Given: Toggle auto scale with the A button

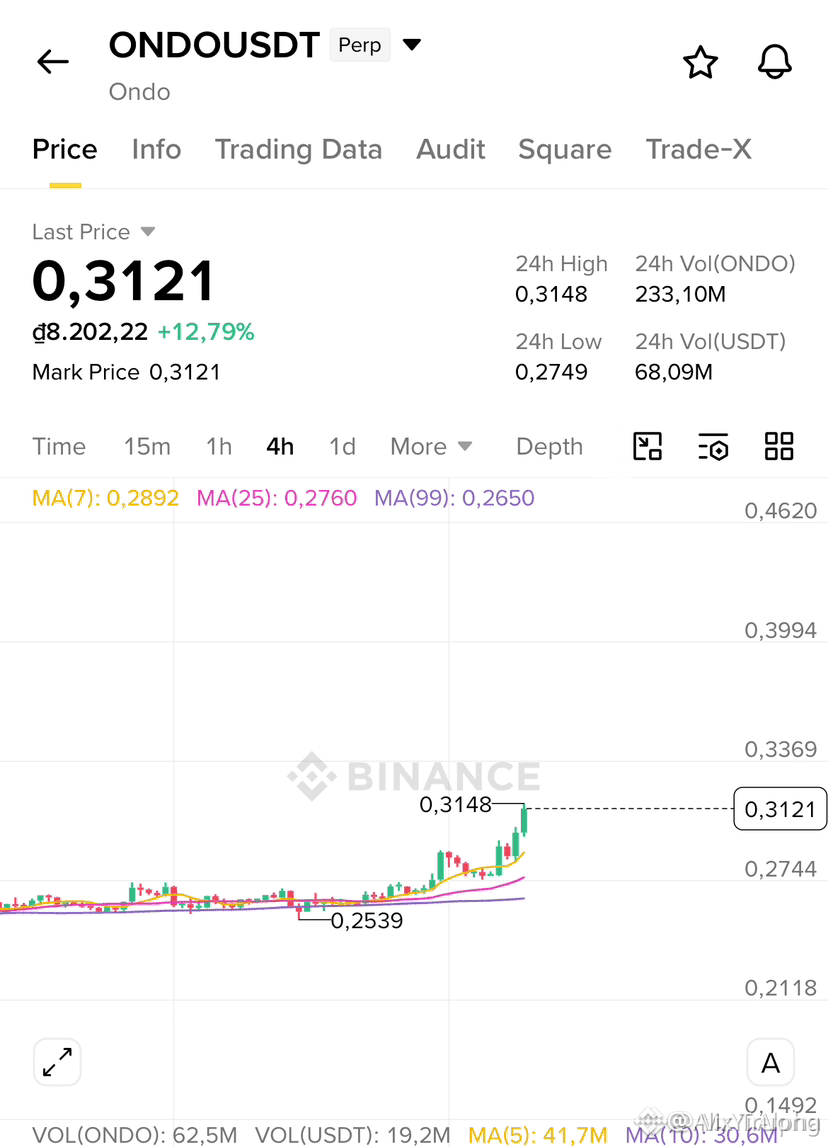Looking at the screenshot, I should click(770, 1062).
